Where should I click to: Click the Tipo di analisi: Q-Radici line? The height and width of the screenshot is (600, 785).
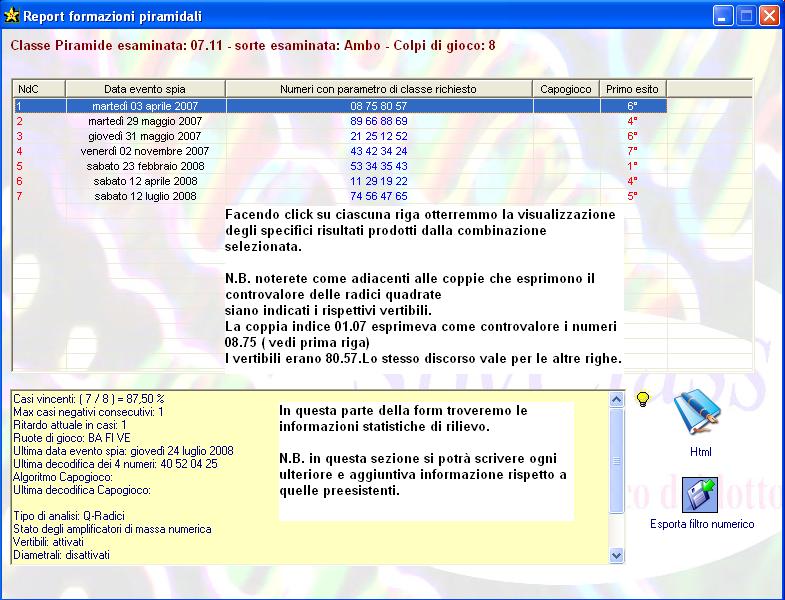tap(69, 516)
